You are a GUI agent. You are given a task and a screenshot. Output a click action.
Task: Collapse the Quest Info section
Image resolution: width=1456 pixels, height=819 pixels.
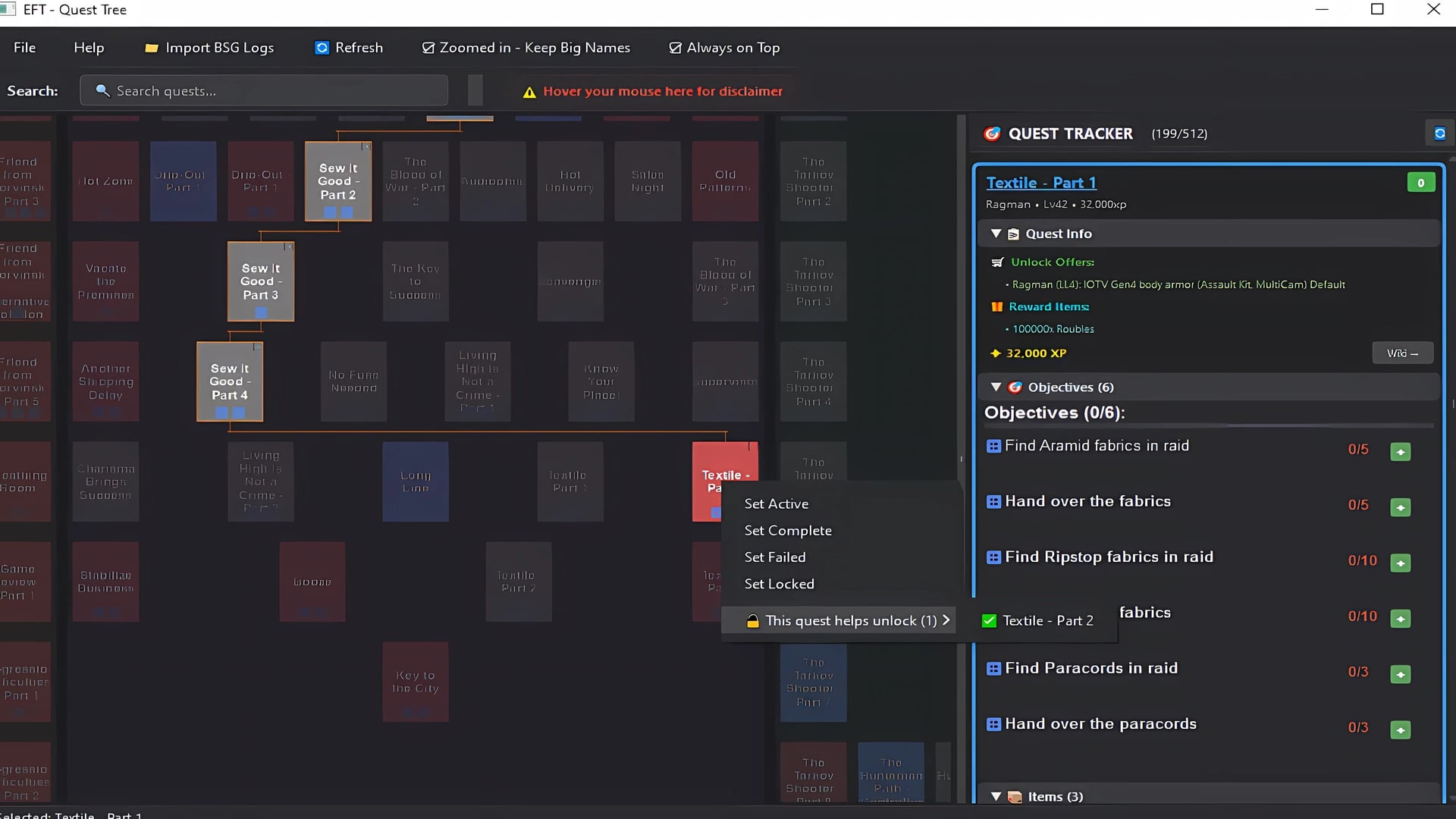(996, 234)
